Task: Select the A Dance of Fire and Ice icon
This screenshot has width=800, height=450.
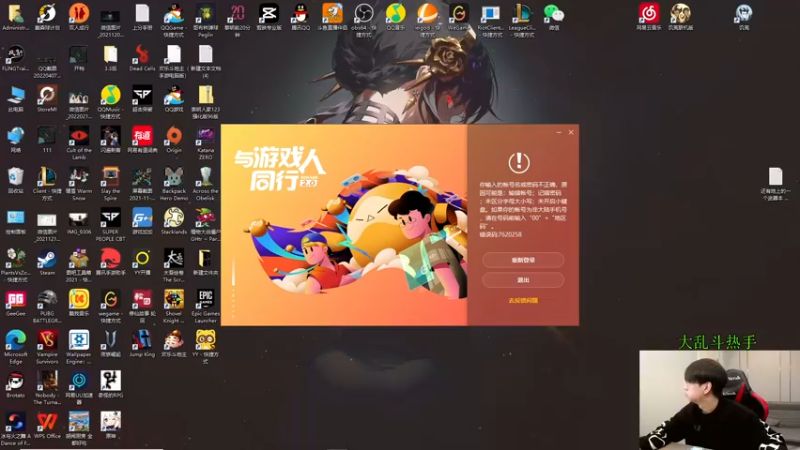Action: click(15, 429)
